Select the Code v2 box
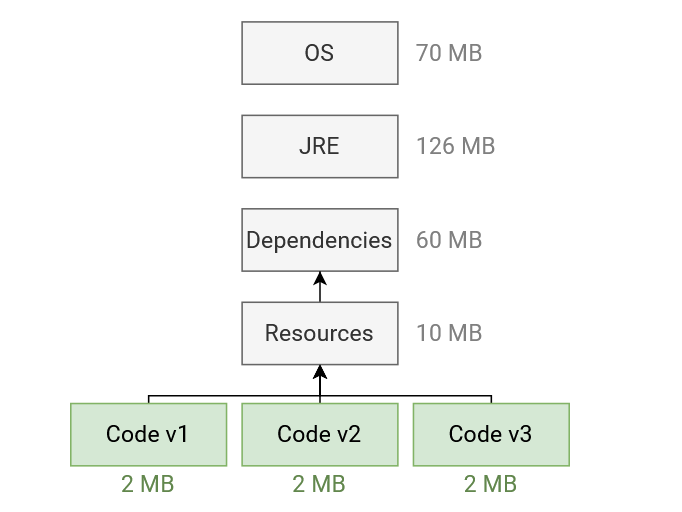682x512 pixels. click(x=320, y=435)
